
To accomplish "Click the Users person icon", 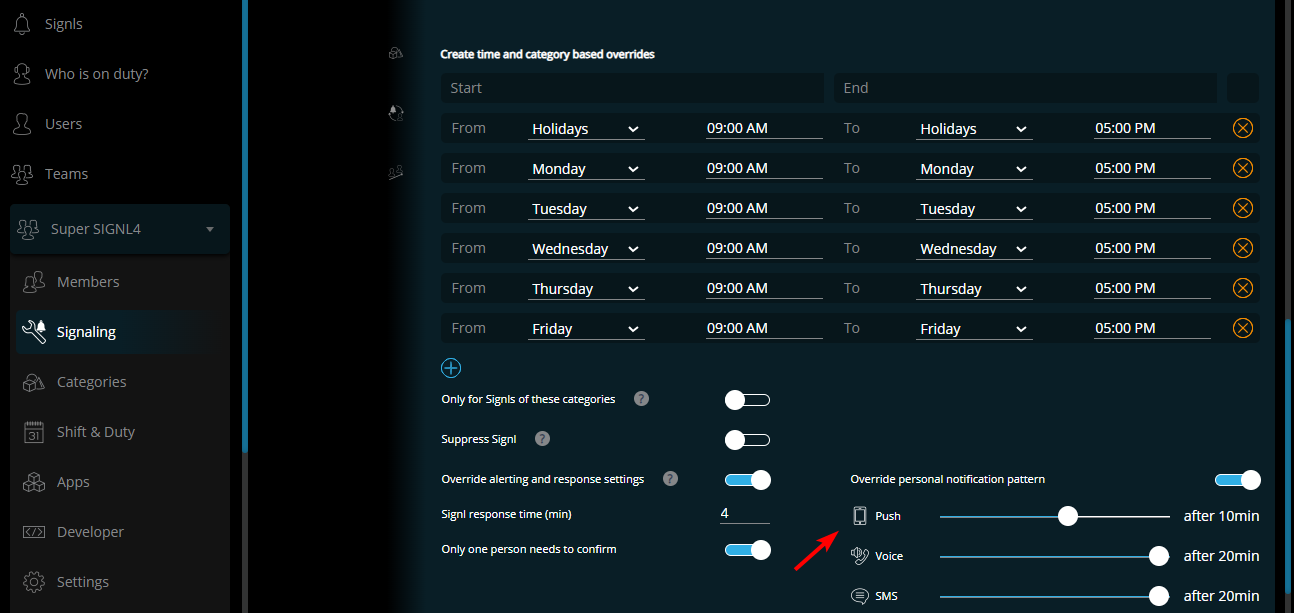I will pos(23,124).
